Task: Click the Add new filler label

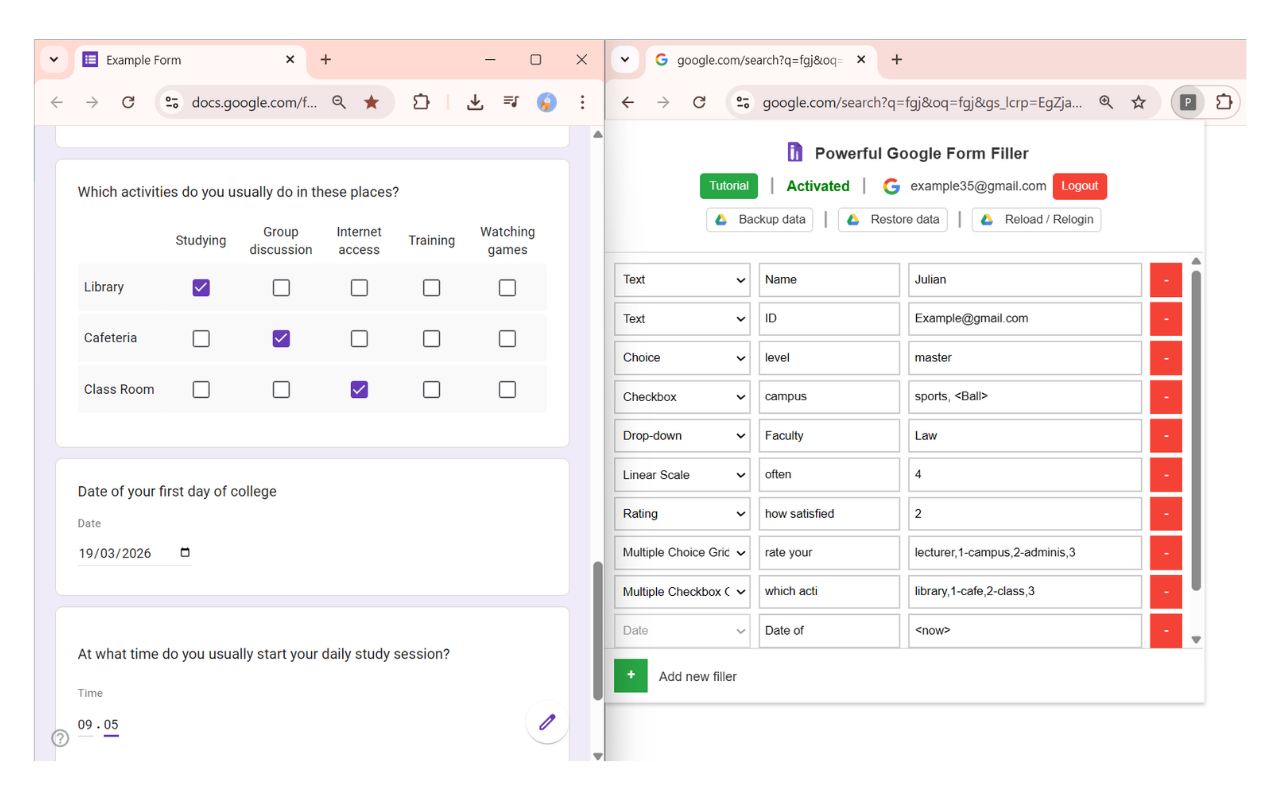Action: pyautogui.click(x=698, y=677)
